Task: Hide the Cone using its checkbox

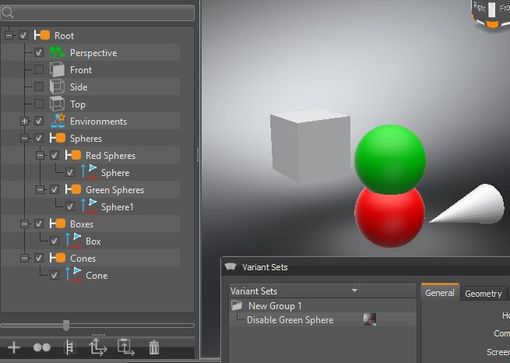Action: point(54,275)
